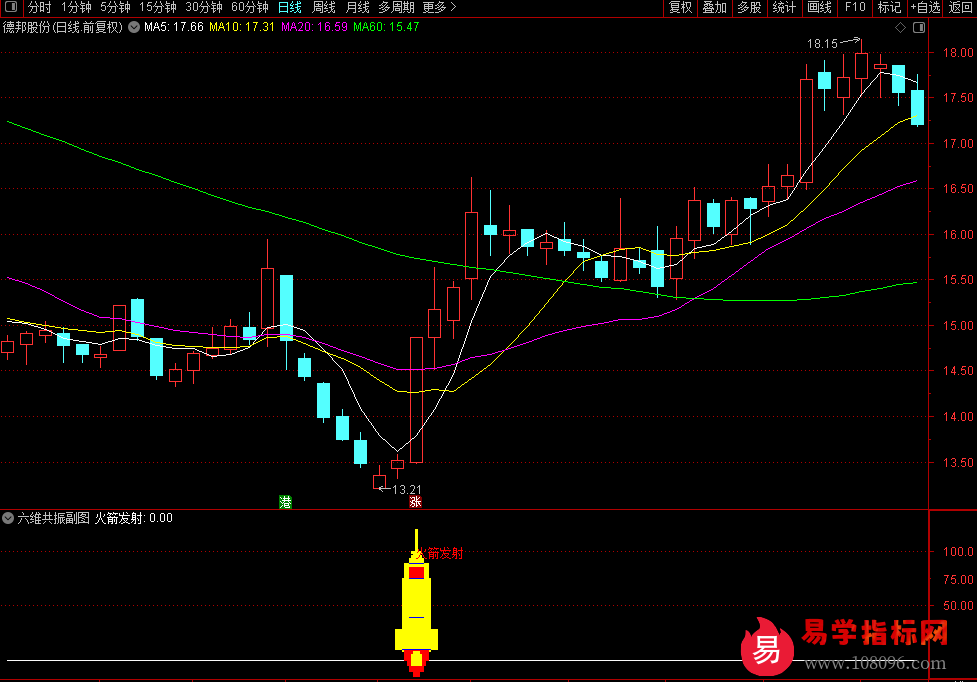
Task: Click the 75.00 sub-chart axis label
Action: (958, 580)
